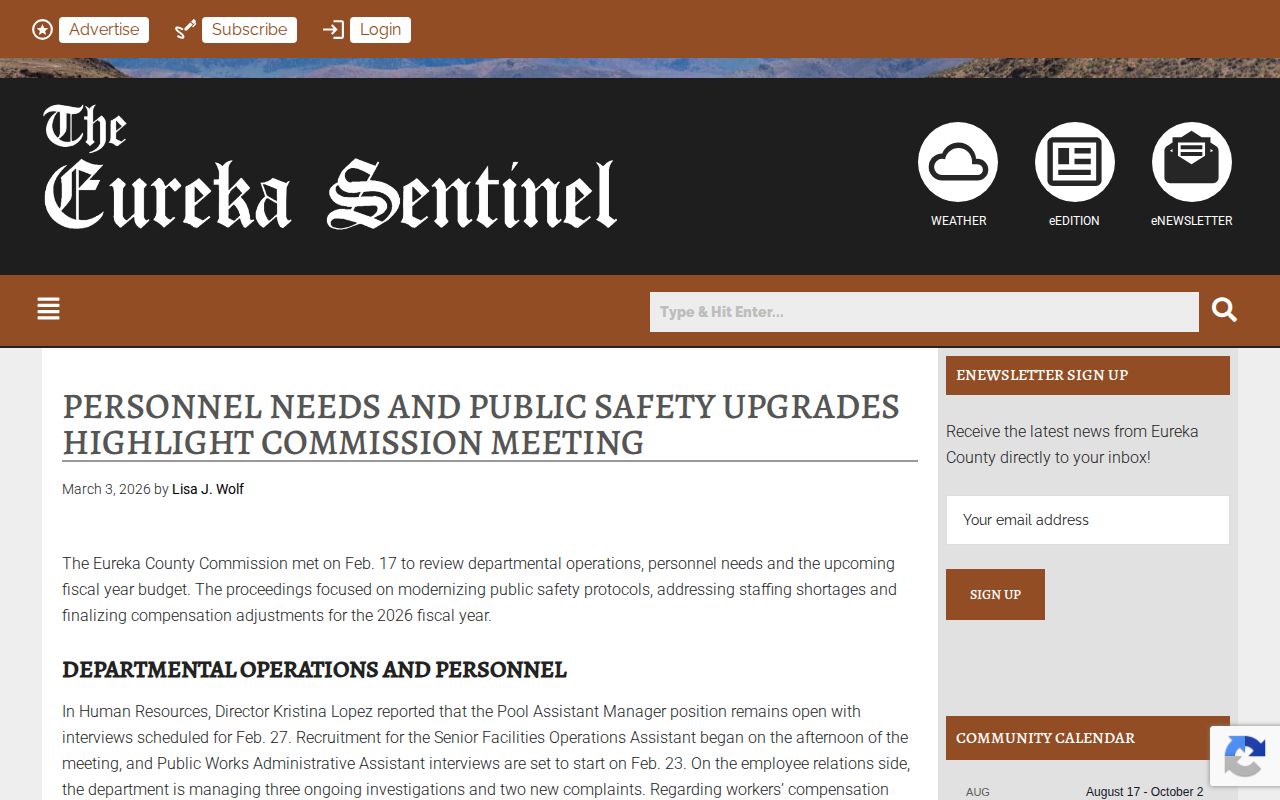Click the WEATHER label

pyautogui.click(x=959, y=221)
